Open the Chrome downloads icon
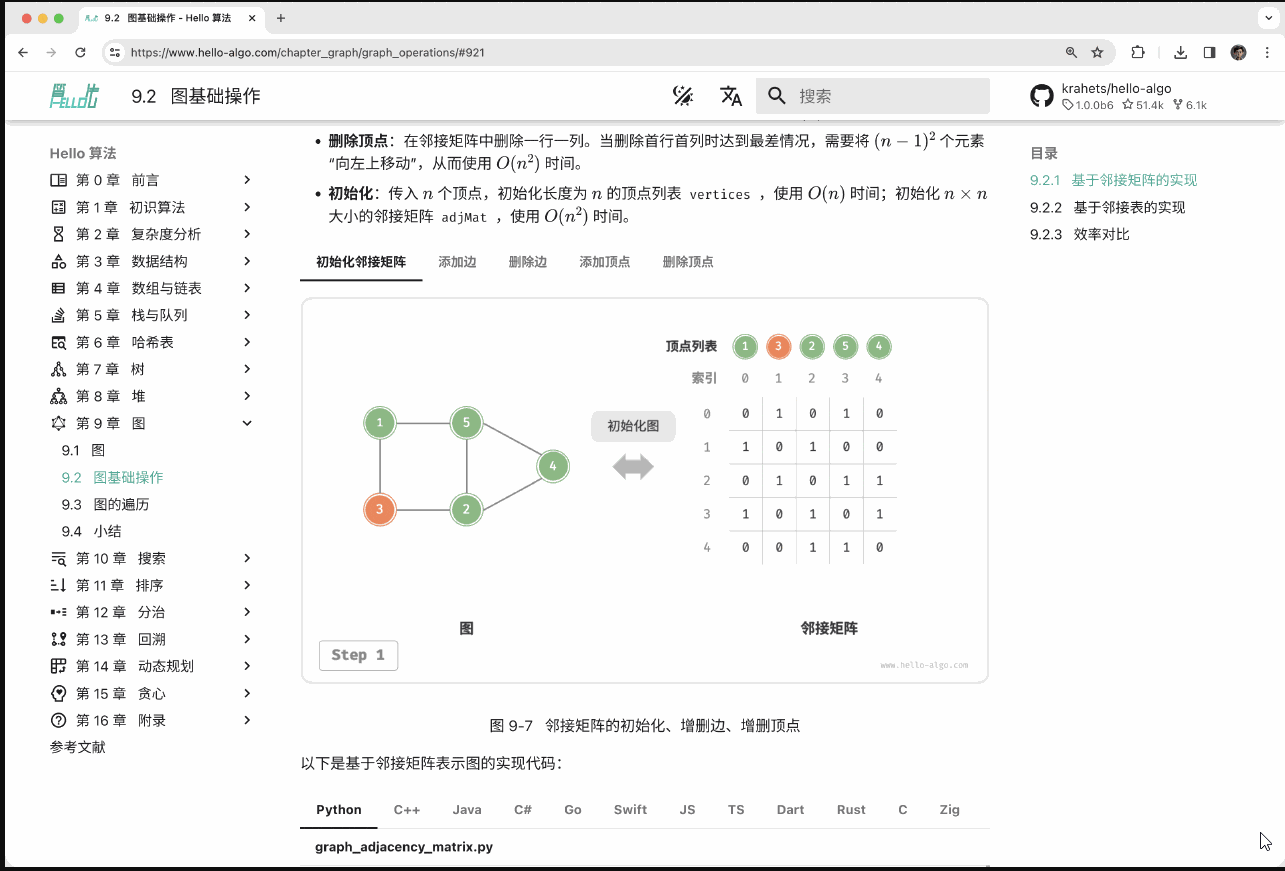1285x871 pixels. (x=1180, y=52)
